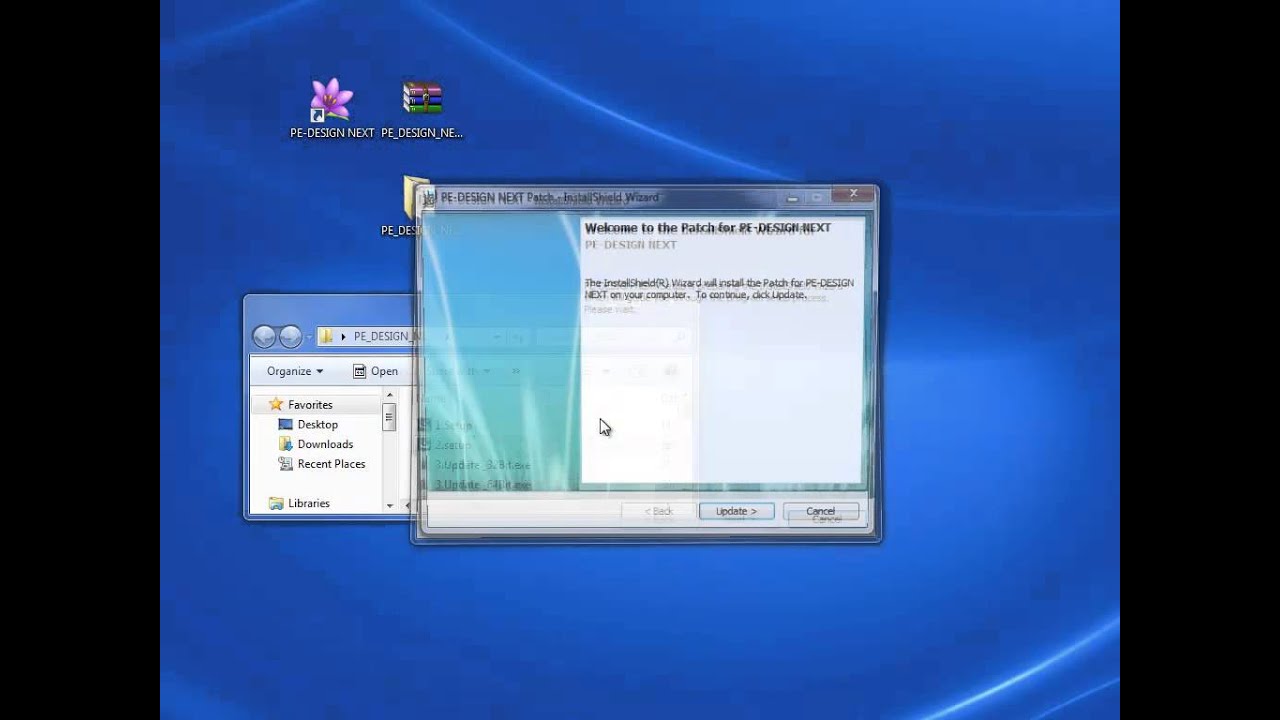
Task: Click the Desktop monitor icon in sidebar
Action: (286, 425)
